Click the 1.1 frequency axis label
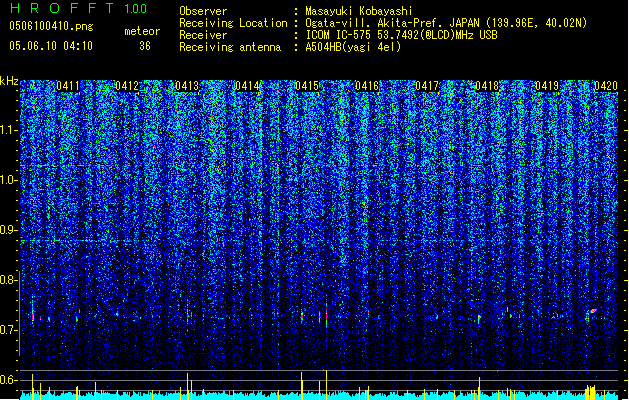The image size is (629, 400). click(x=8, y=130)
